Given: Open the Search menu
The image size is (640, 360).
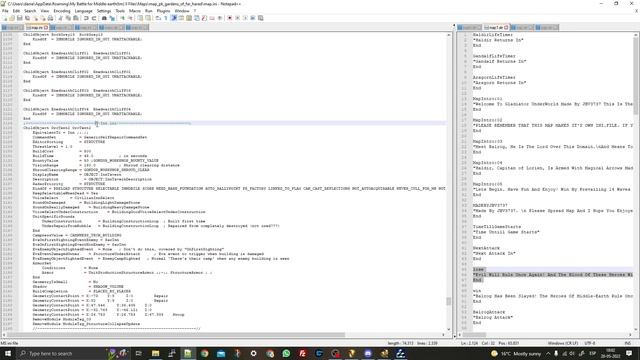Looking at the screenshot, I should pos(30,11).
